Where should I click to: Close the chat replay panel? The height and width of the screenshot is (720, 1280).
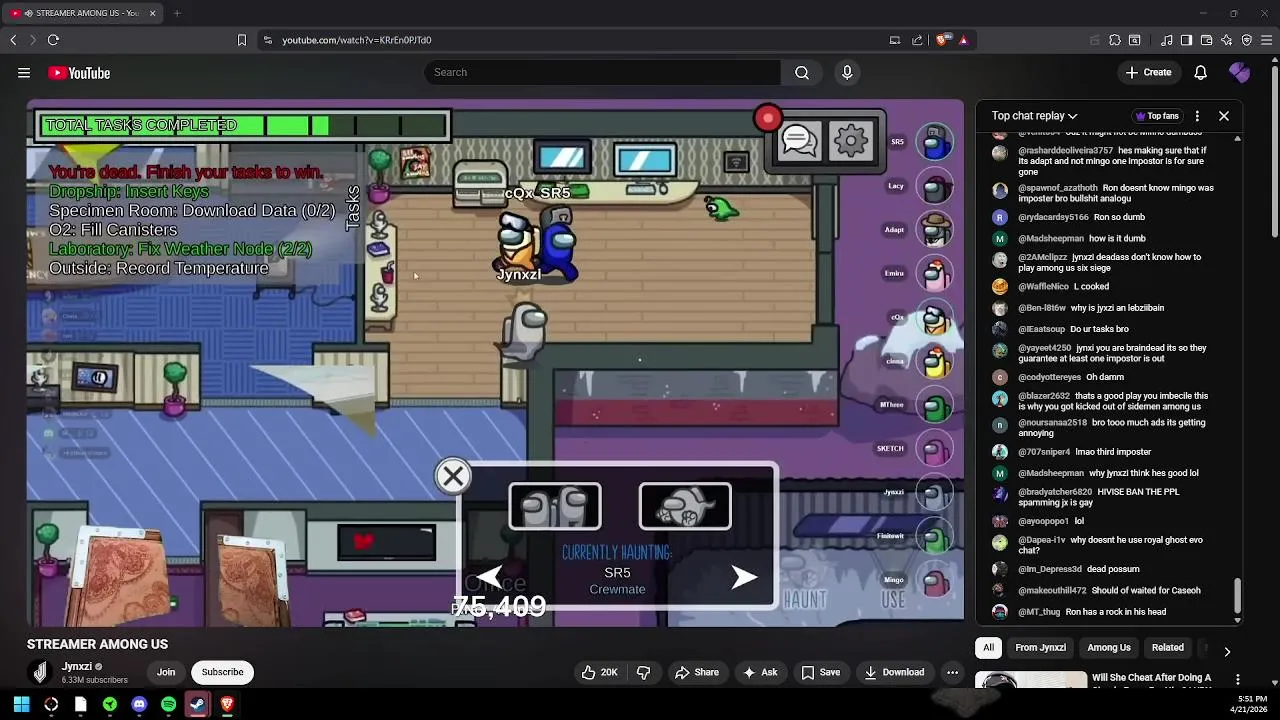[x=1224, y=116]
